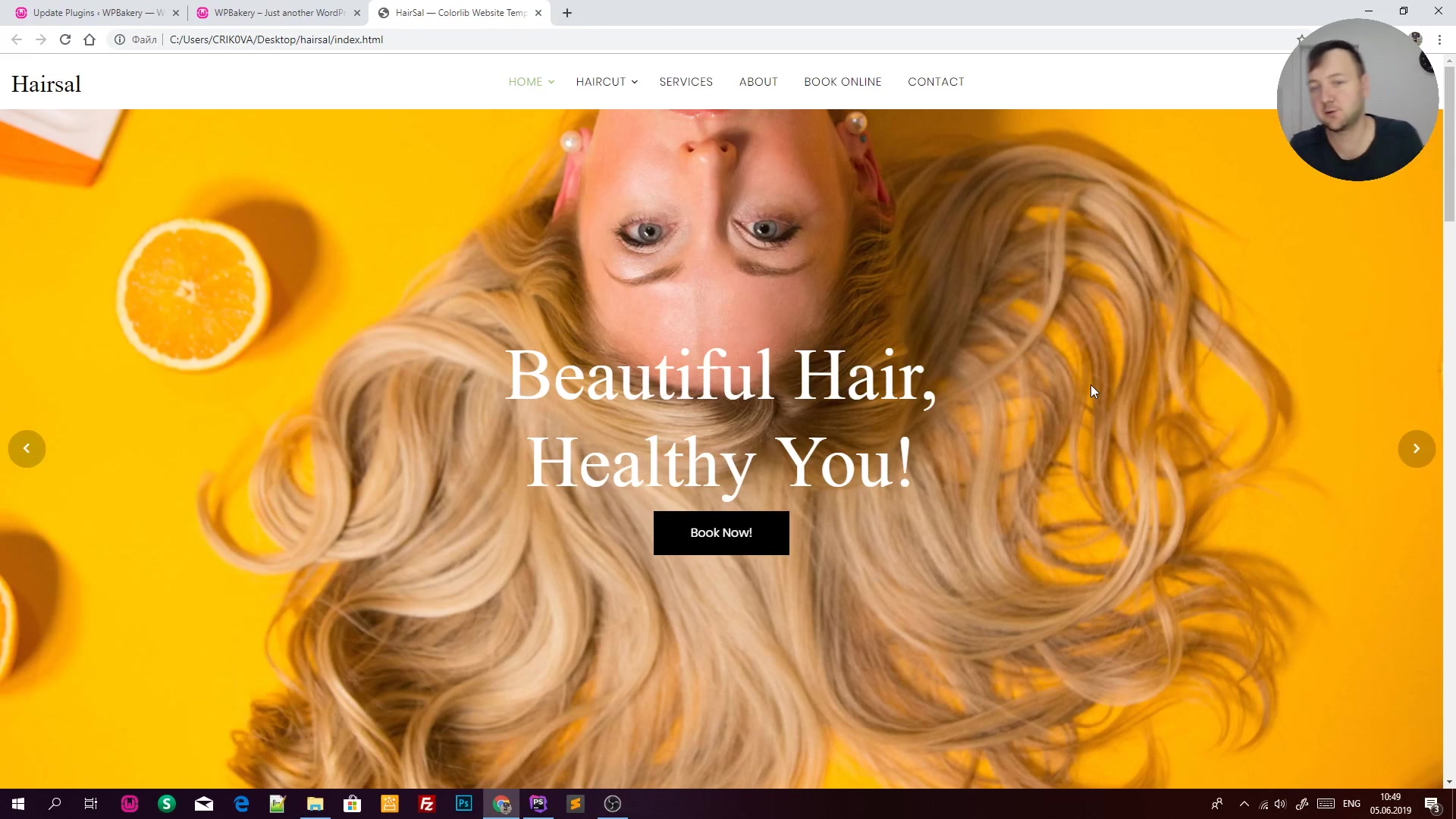
Task: Open Task View on taskbar
Action: (91, 804)
